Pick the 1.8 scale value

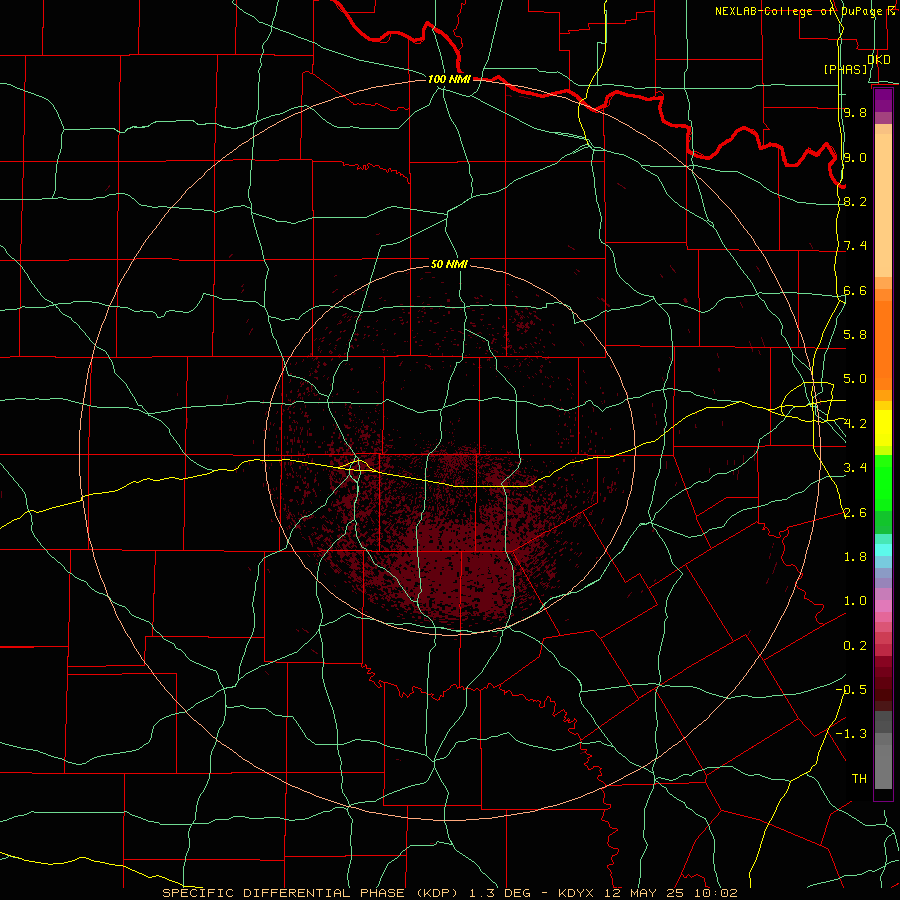pyautogui.click(x=855, y=556)
